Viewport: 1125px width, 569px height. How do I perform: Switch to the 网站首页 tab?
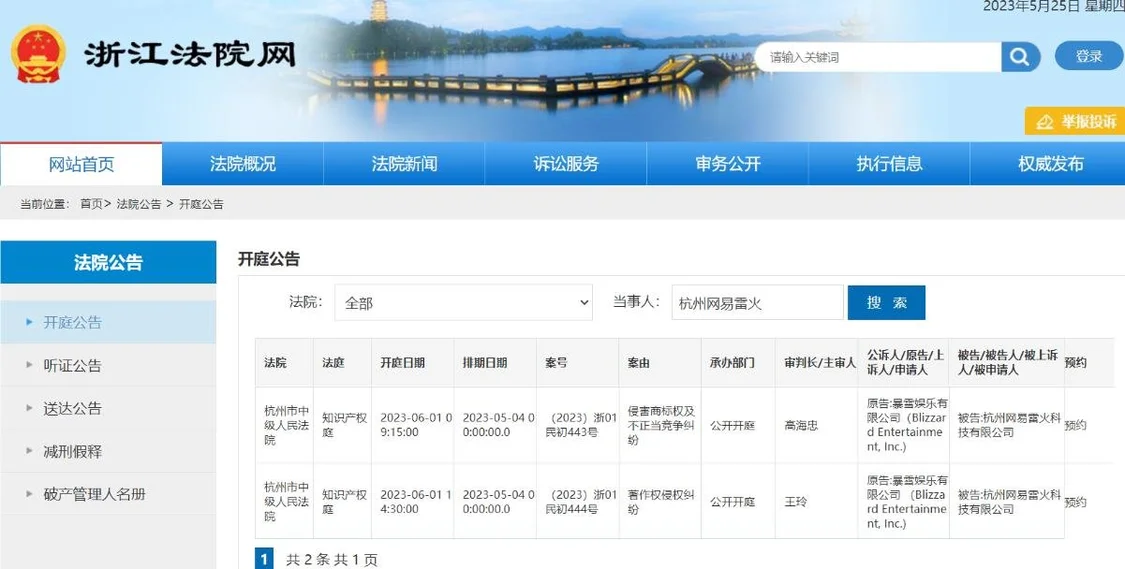(x=81, y=164)
